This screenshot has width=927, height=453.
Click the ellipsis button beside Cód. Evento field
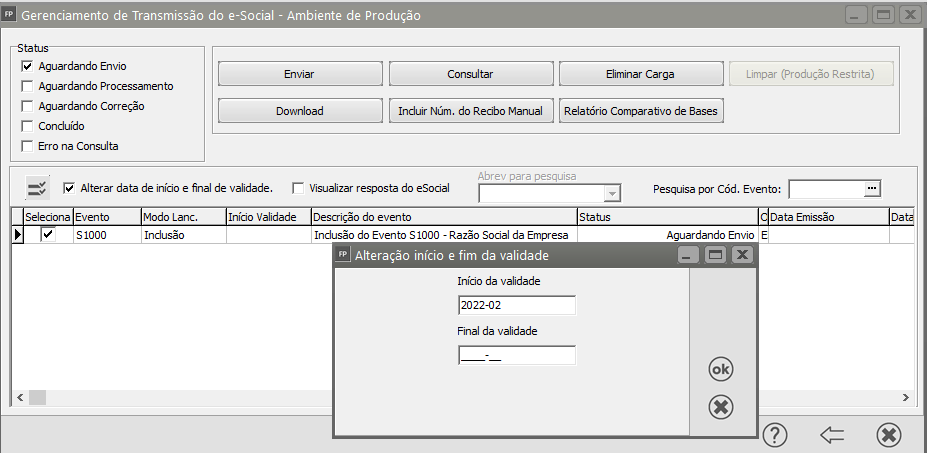point(871,188)
